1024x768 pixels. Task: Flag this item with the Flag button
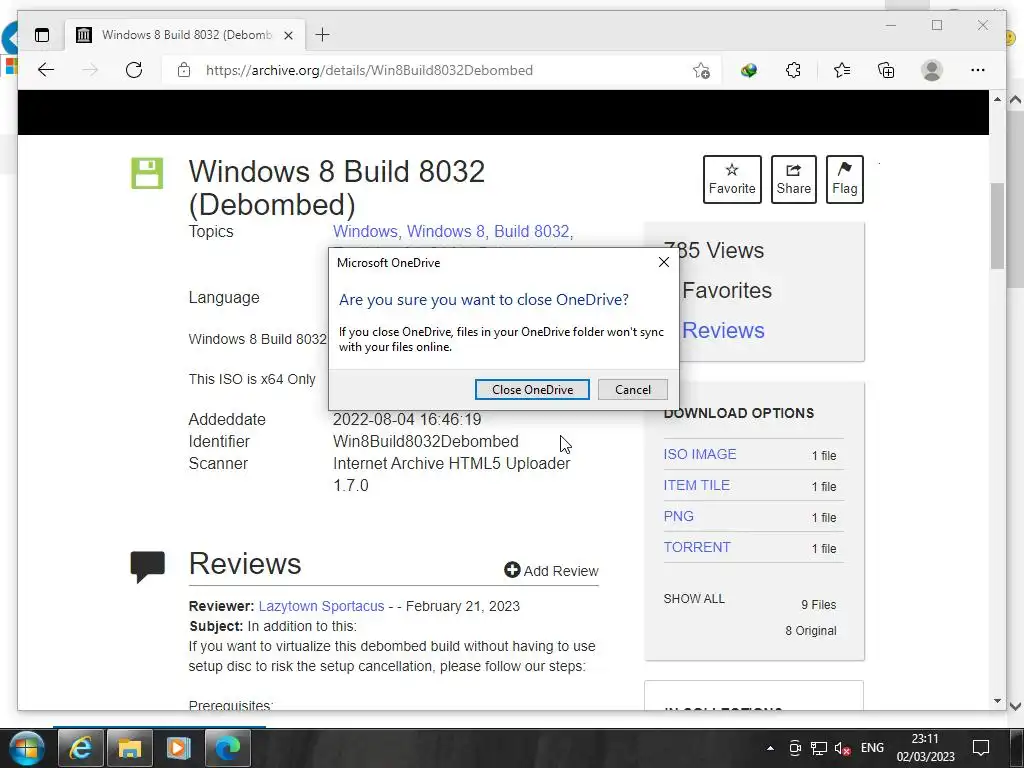click(x=844, y=180)
